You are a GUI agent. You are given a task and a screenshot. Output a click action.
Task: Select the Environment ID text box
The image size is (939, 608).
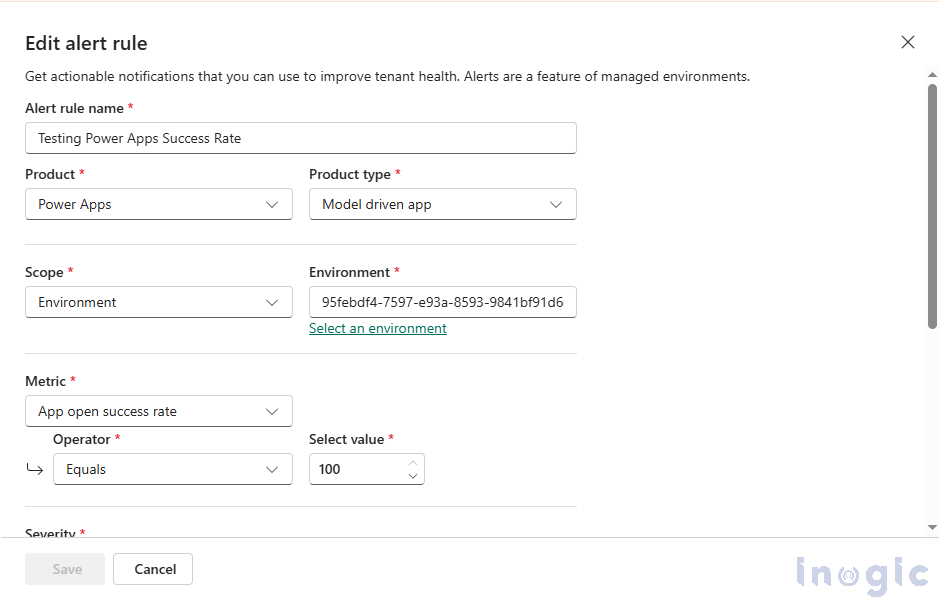point(442,302)
